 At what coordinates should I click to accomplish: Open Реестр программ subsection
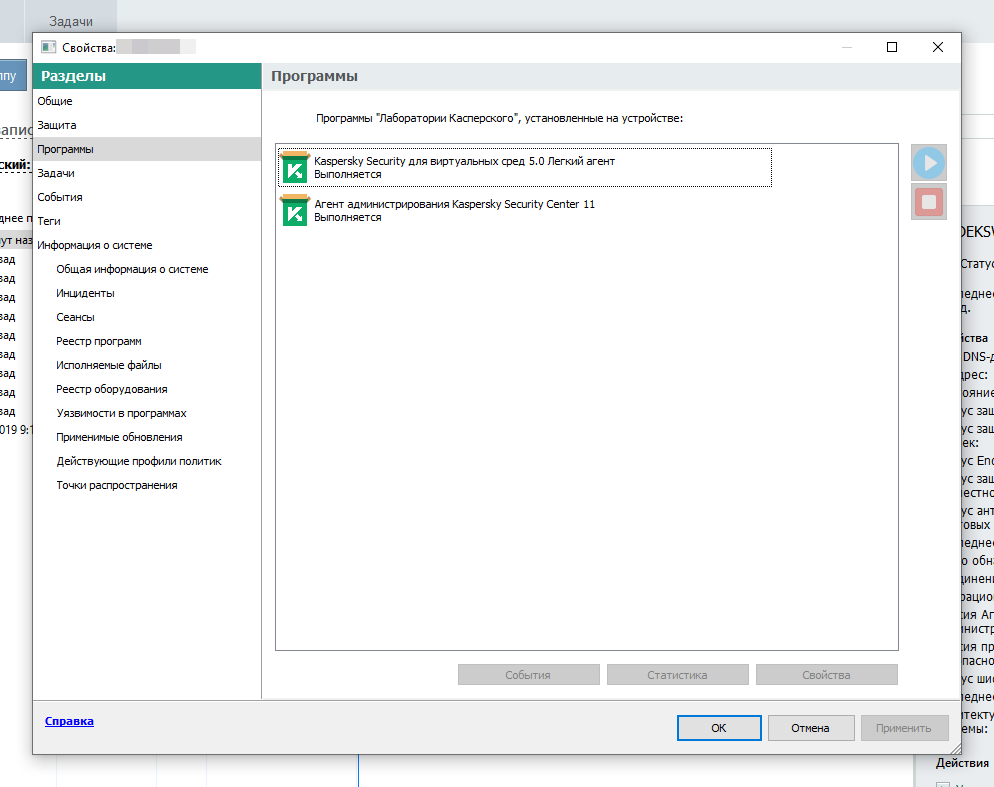[x=99, y=342]
